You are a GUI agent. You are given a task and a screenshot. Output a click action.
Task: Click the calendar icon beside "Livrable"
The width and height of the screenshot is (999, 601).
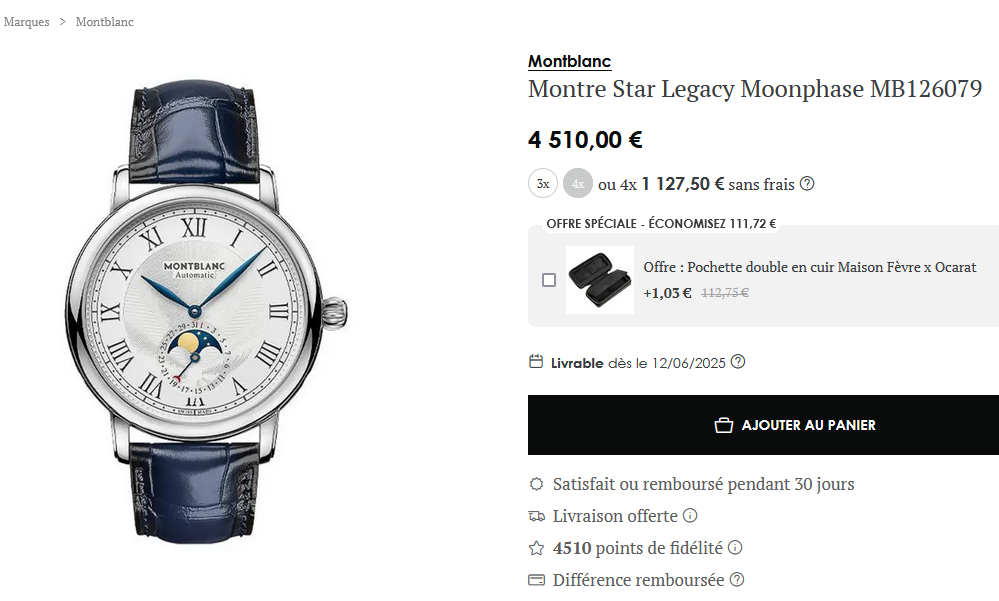536,362
